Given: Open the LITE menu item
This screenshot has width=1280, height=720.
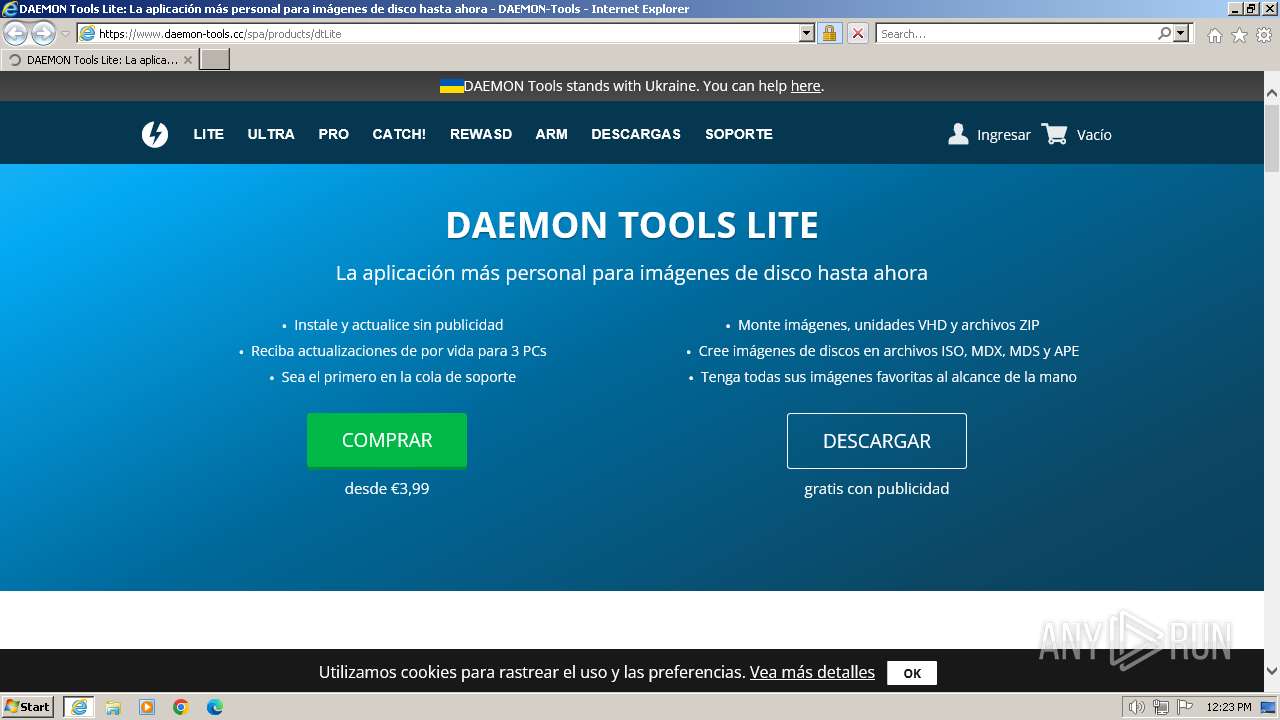Looking at the screenshot, I should pos(208,134).
